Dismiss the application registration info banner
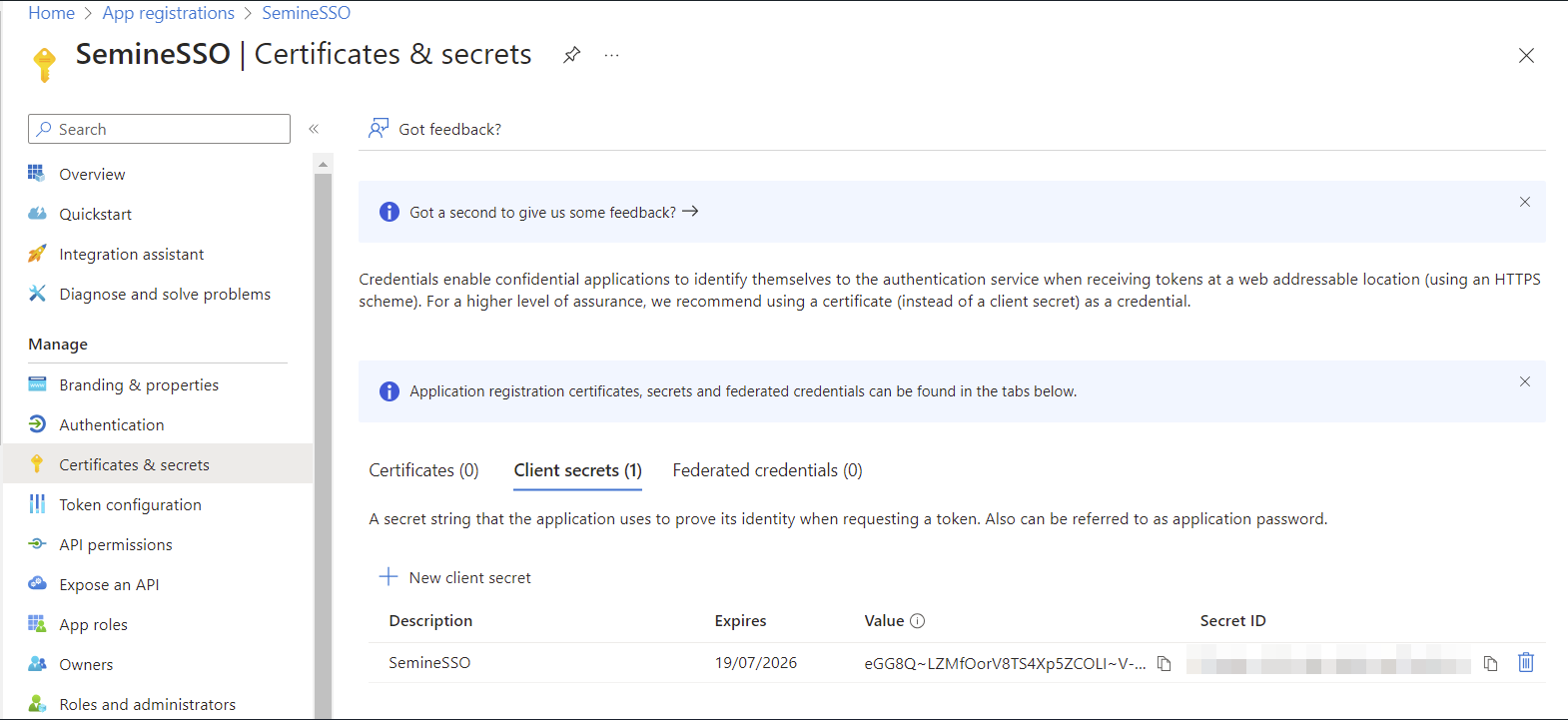 [1525, 381]
